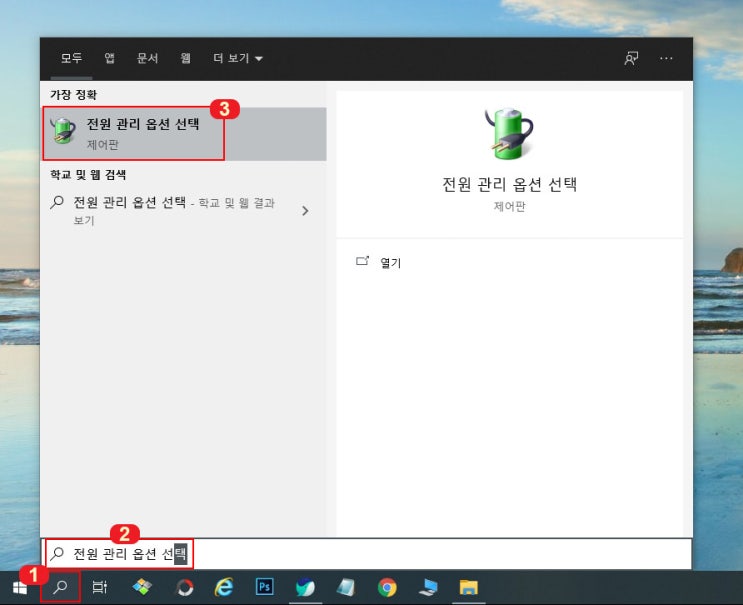Viewport: 743px width, 605px height.
Task: Expand web results chevron arrow
Action: 305,211
